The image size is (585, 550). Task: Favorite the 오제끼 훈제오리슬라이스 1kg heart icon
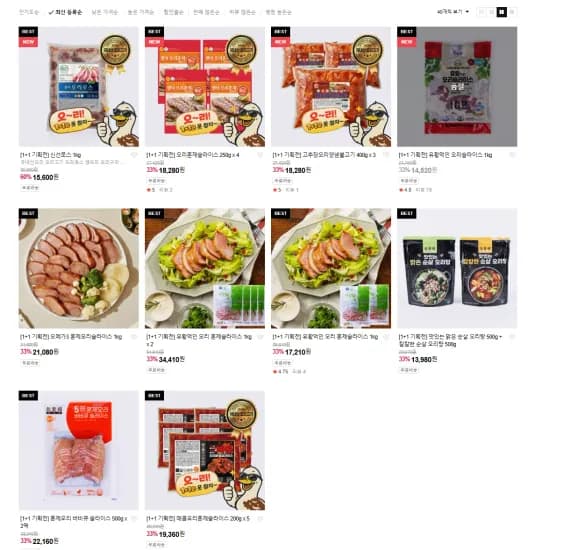134,337
